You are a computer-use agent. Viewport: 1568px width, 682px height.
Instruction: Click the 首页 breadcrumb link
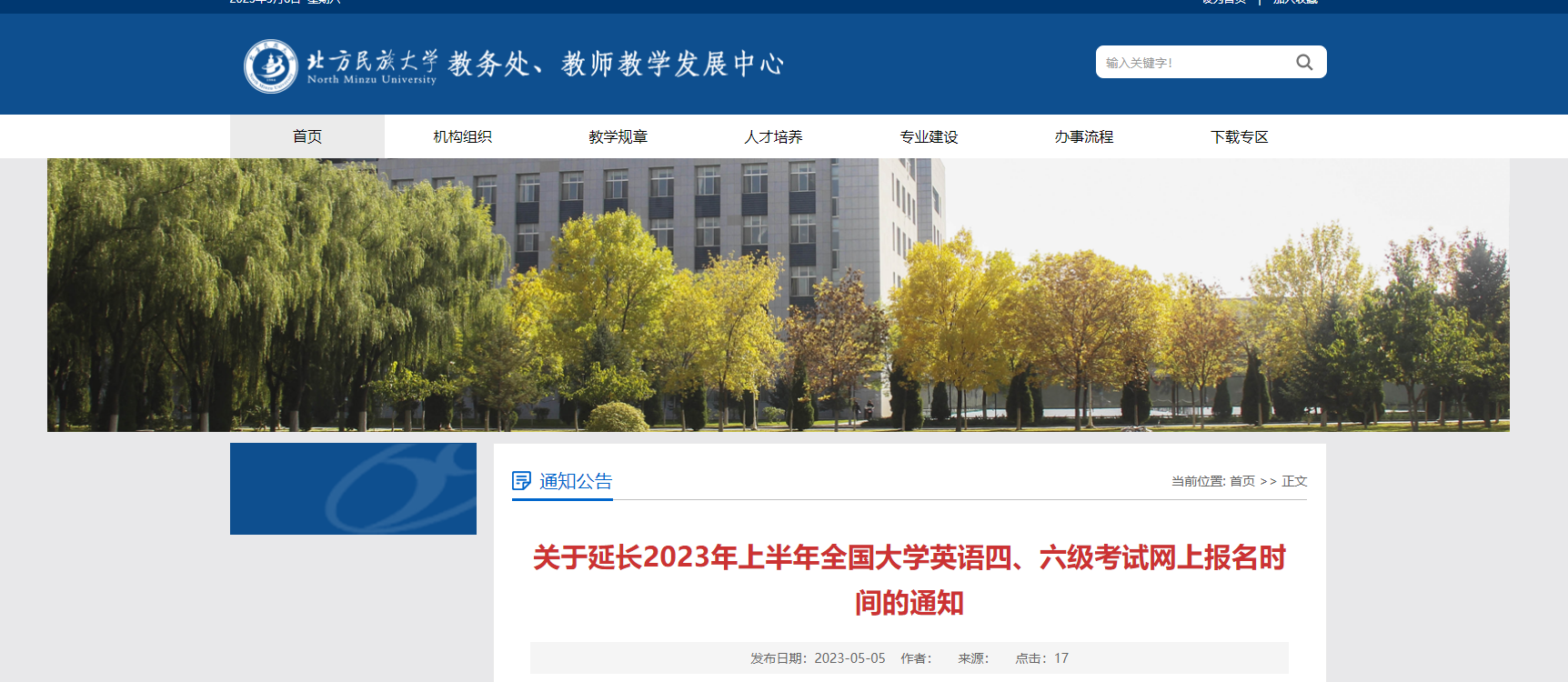[1241, 481]
